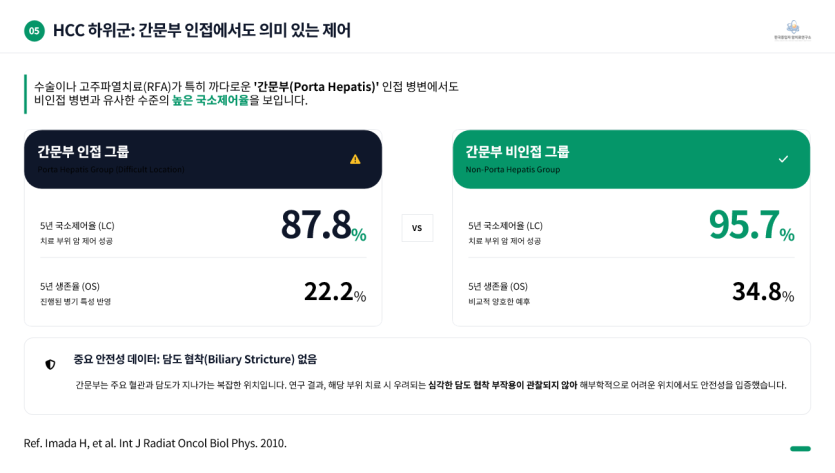The image size is (835, 473).
Task: Click the 'vs' comparison badge
Action: [417, 228]
